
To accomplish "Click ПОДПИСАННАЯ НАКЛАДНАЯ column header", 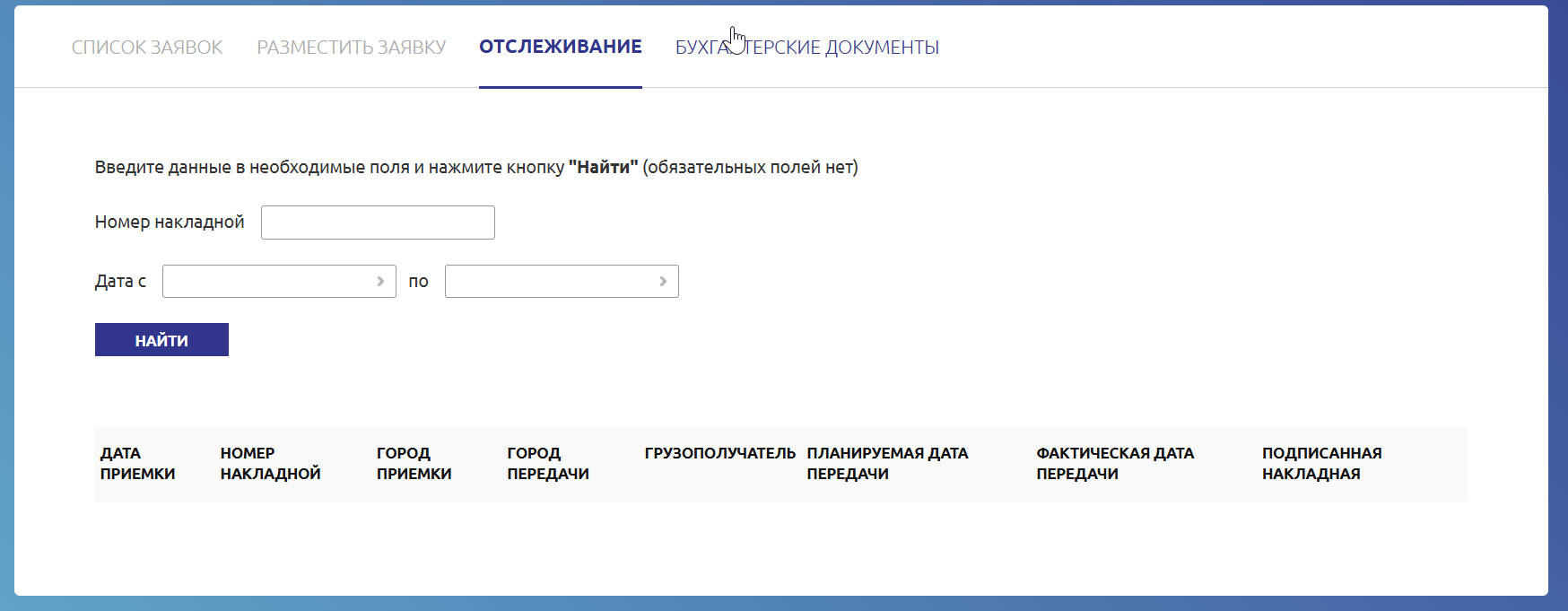I will click(1321, 463).
